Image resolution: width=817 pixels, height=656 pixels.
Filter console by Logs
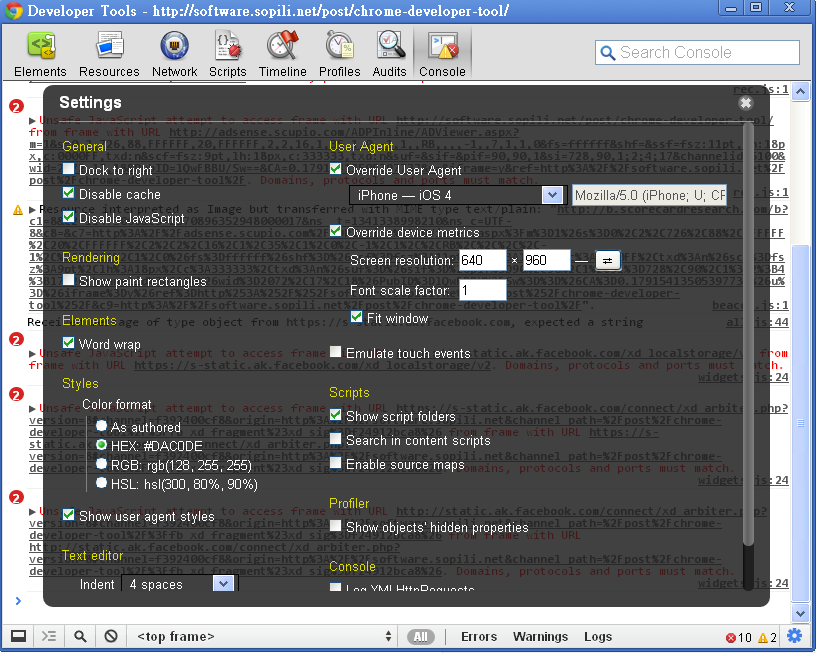pyautogui.click(x=598, y=637)
